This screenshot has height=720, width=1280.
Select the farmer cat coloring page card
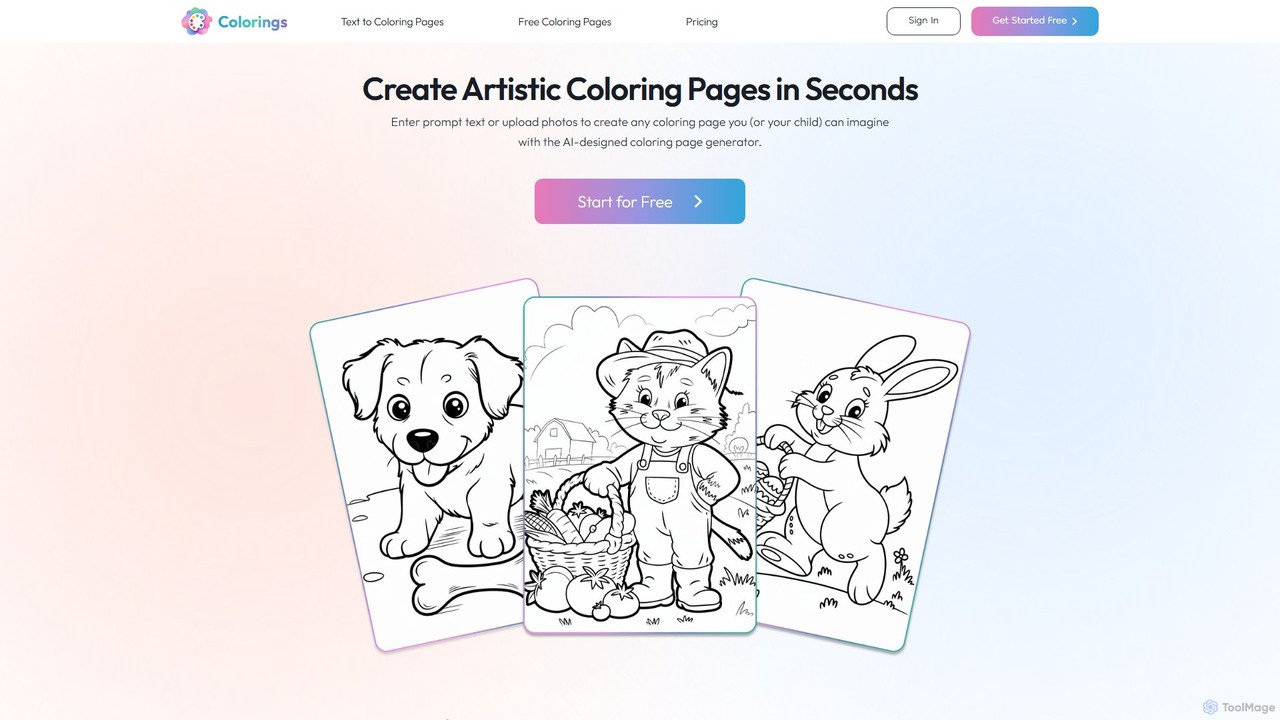[640, 465]
